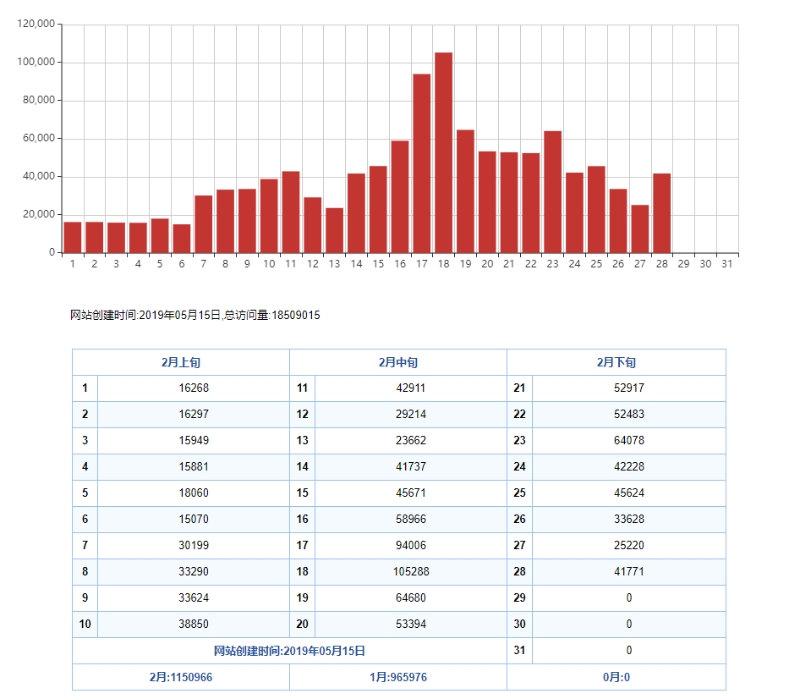The height and width of the screenshot is (699, 800).
Task: Click the day number 21 table cell
Action: (519, 388)
